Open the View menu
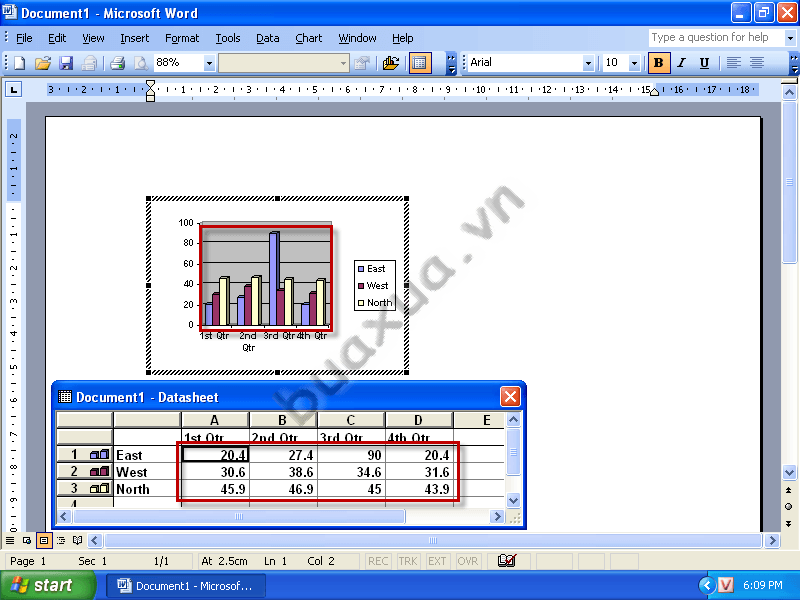800x600 pixels. (93, 38)
